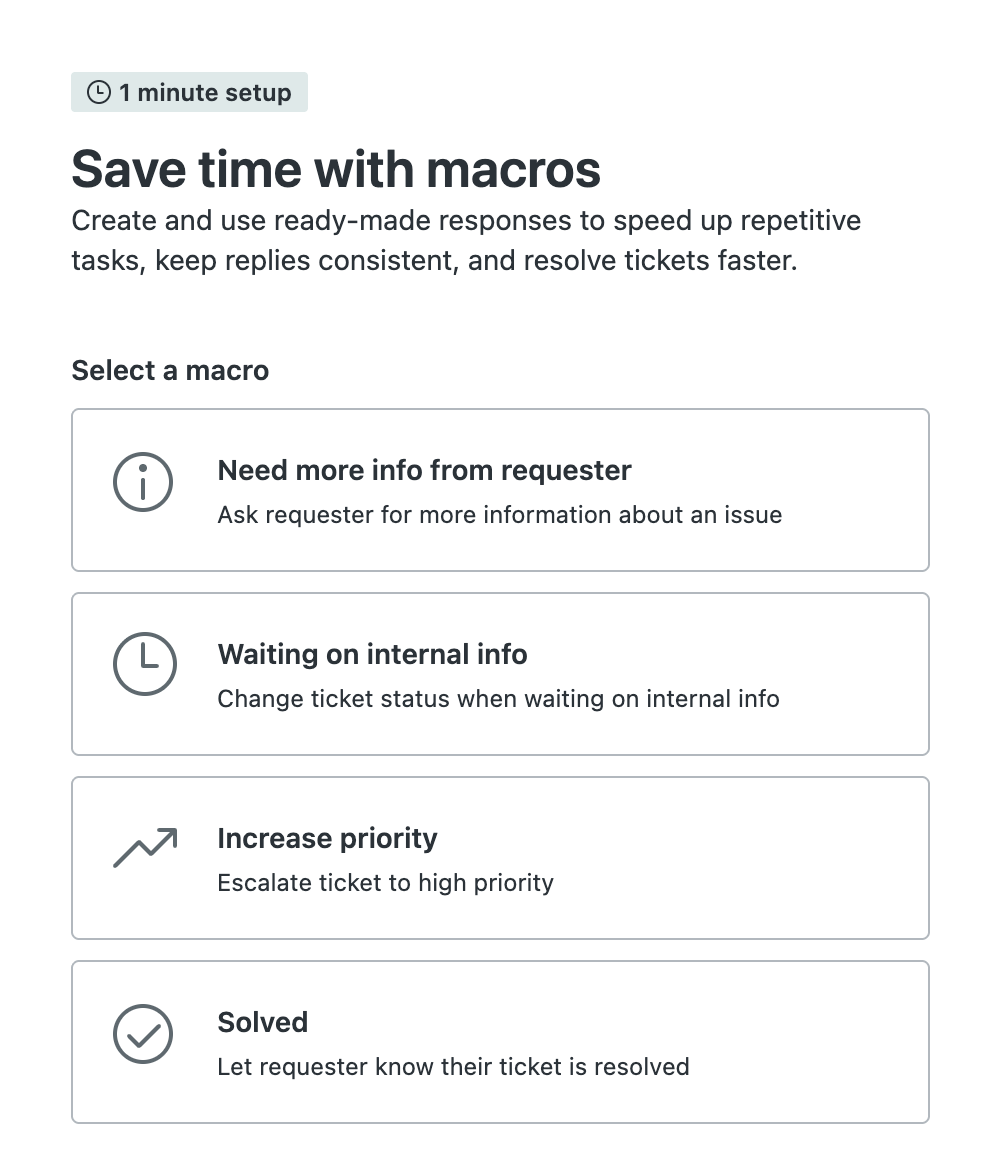Select the "Need more info from requester" title
This screenshot has height=1149, width=999.
point(424,470)
